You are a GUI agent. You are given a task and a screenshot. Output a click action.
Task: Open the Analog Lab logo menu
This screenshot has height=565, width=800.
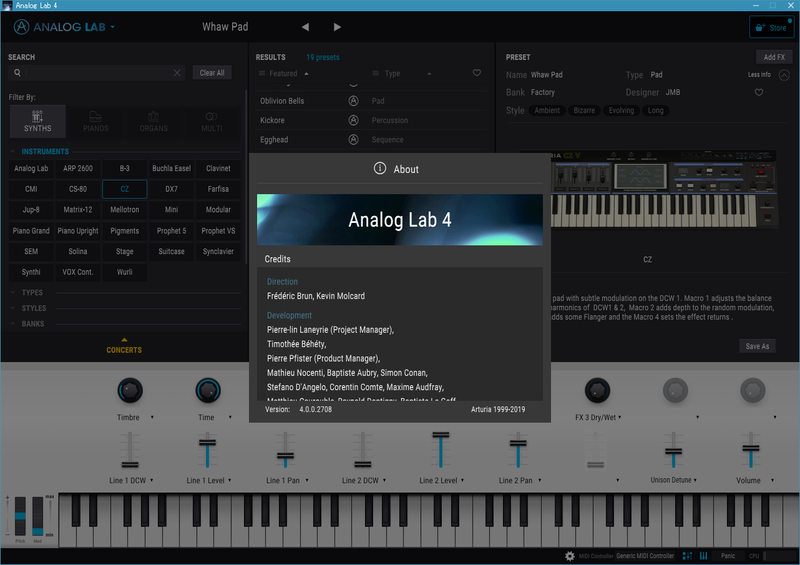pos(64,27)
